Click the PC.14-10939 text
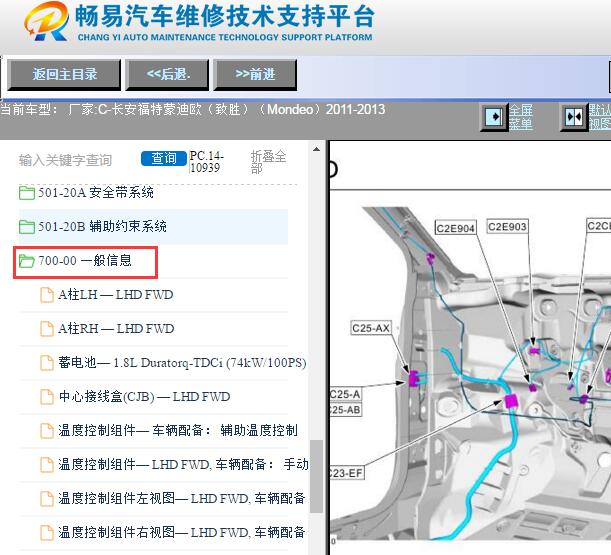Viewport: 611px width, 555px height. [207, 161]
